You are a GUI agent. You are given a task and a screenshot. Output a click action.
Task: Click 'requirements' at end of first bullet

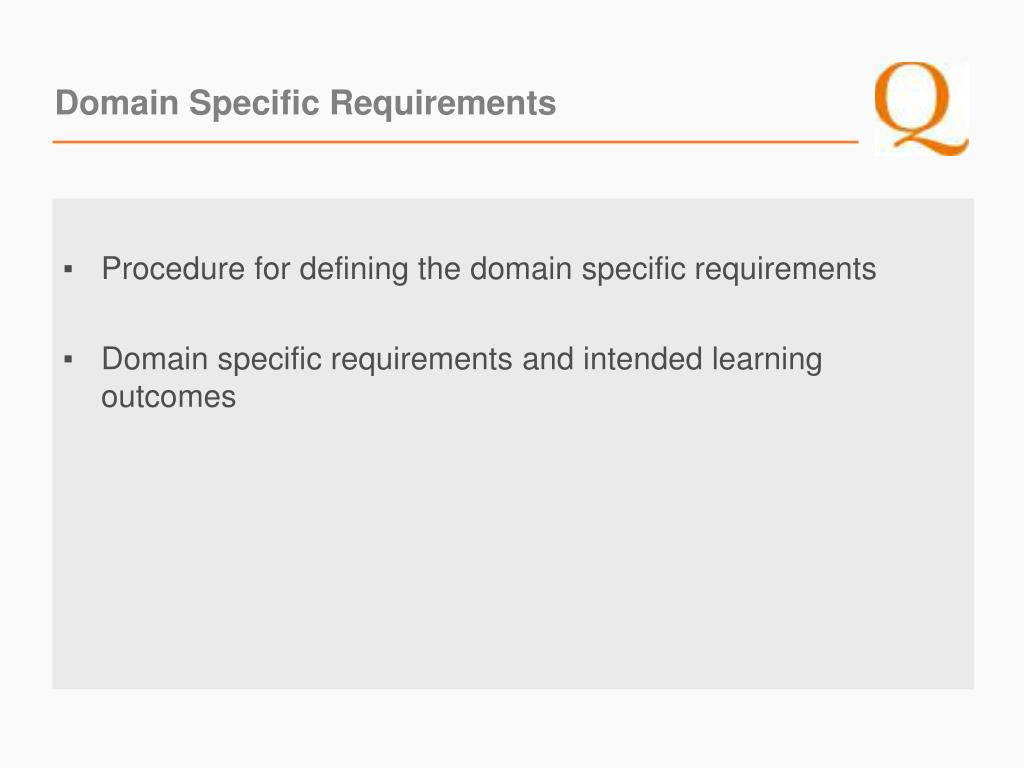(785, 270)
